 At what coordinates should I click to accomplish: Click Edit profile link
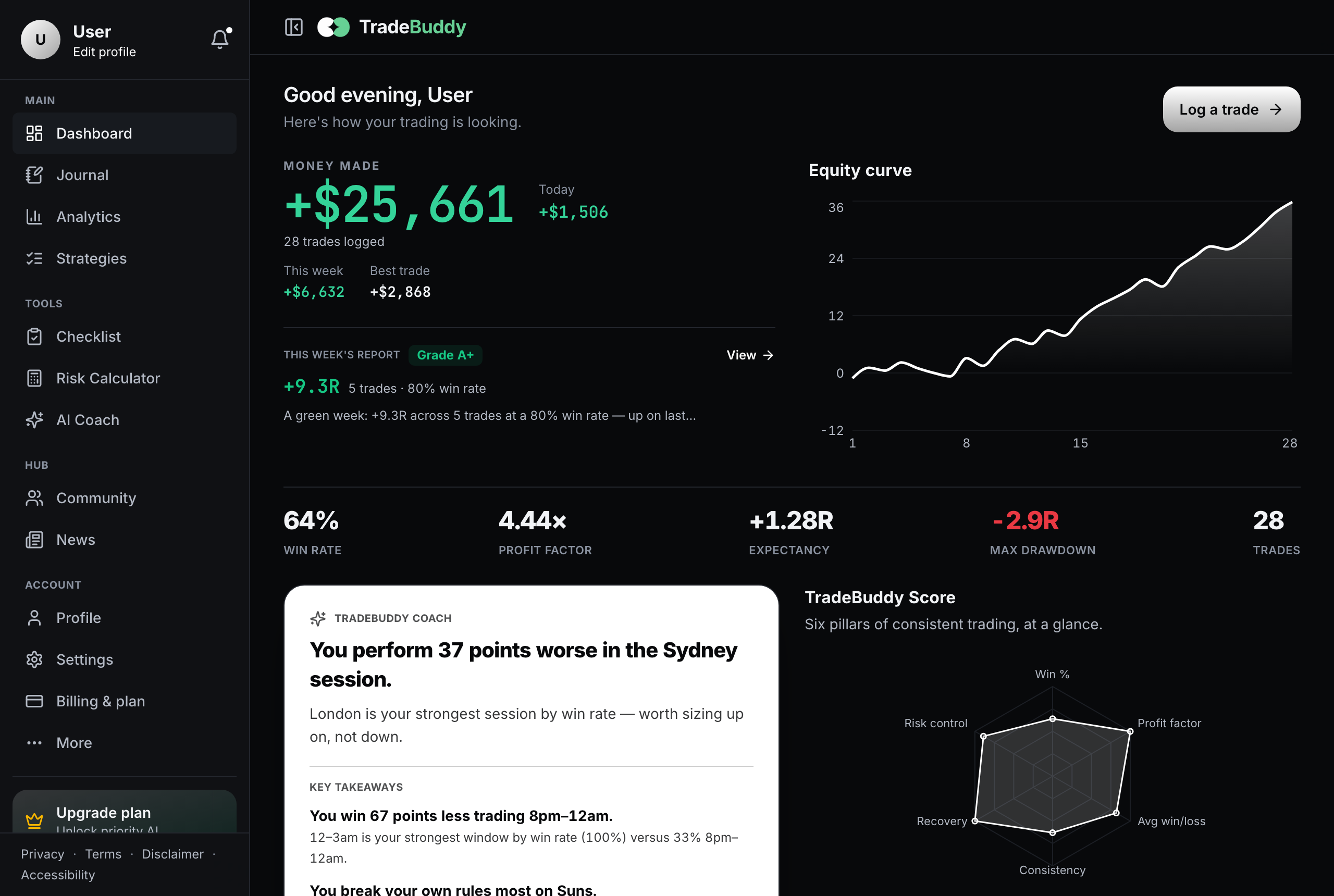pos(105,52)
